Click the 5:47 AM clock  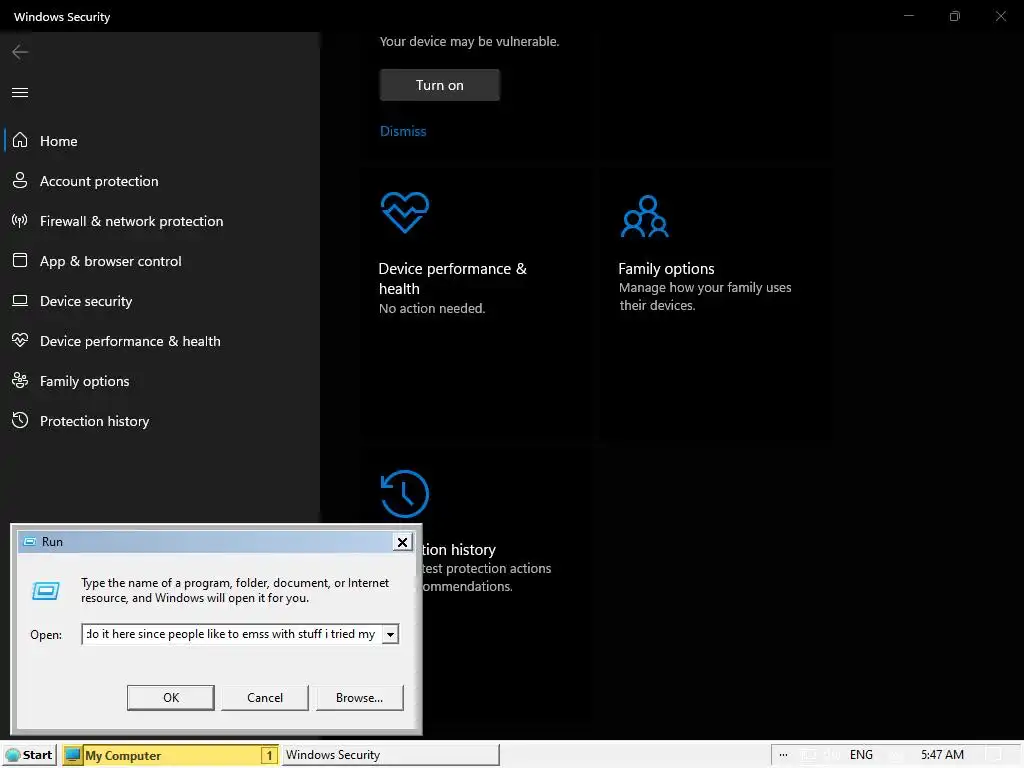942,755
